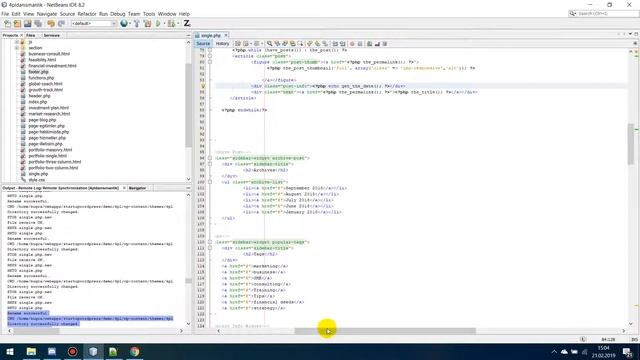Viewport: 640px width, 360px height.
Task: Collapse code fold at line 96
Action: click(210, 158)
